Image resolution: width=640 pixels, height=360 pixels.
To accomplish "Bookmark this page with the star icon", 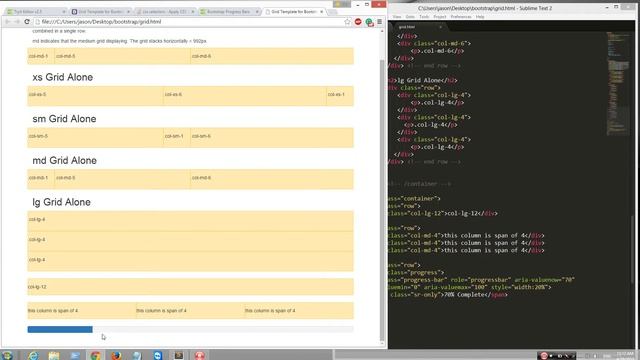I will (347, 22).
